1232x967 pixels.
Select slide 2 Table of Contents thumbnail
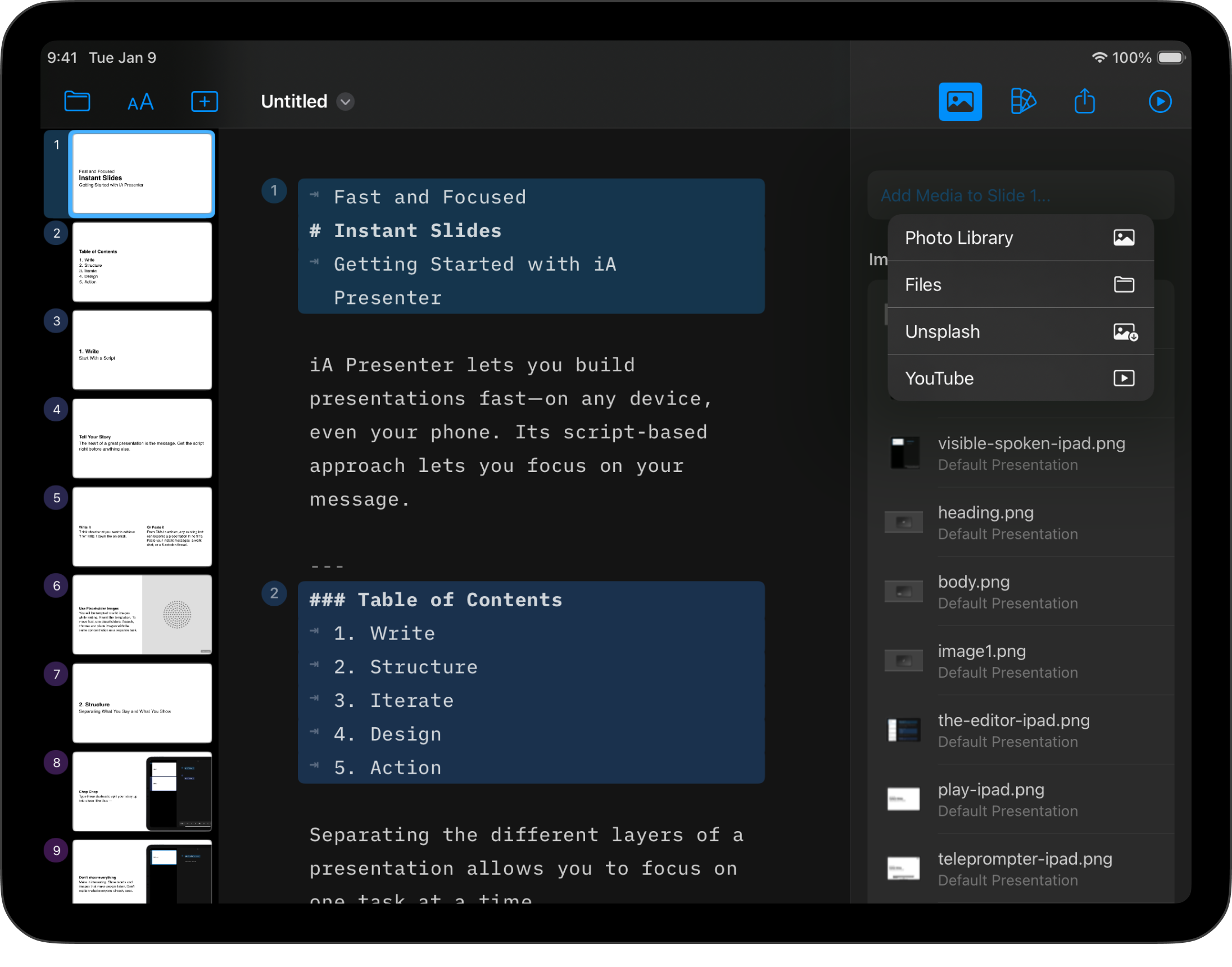point(142,262)
